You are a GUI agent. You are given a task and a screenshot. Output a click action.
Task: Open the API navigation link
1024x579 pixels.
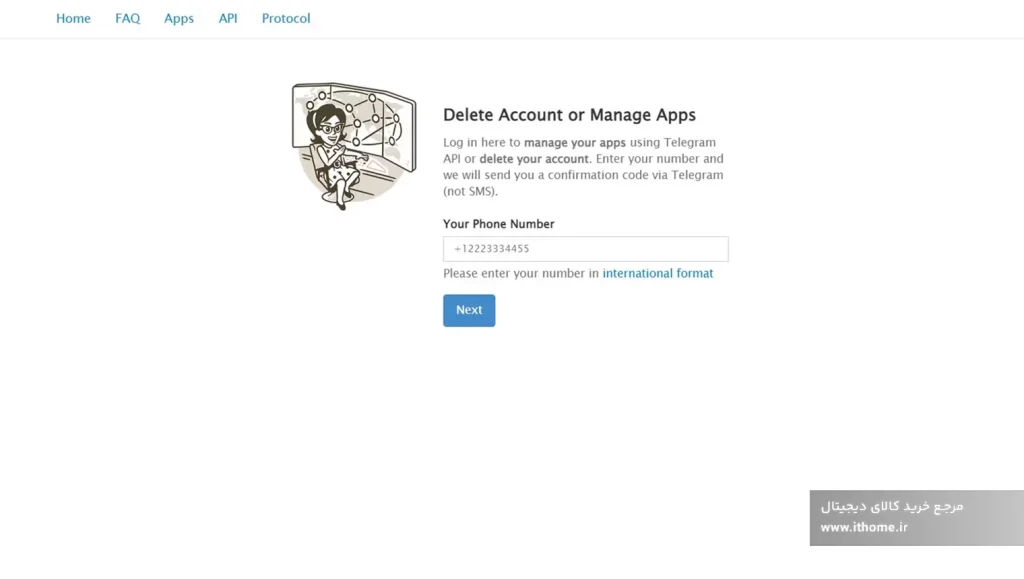(x=228, y=18)
